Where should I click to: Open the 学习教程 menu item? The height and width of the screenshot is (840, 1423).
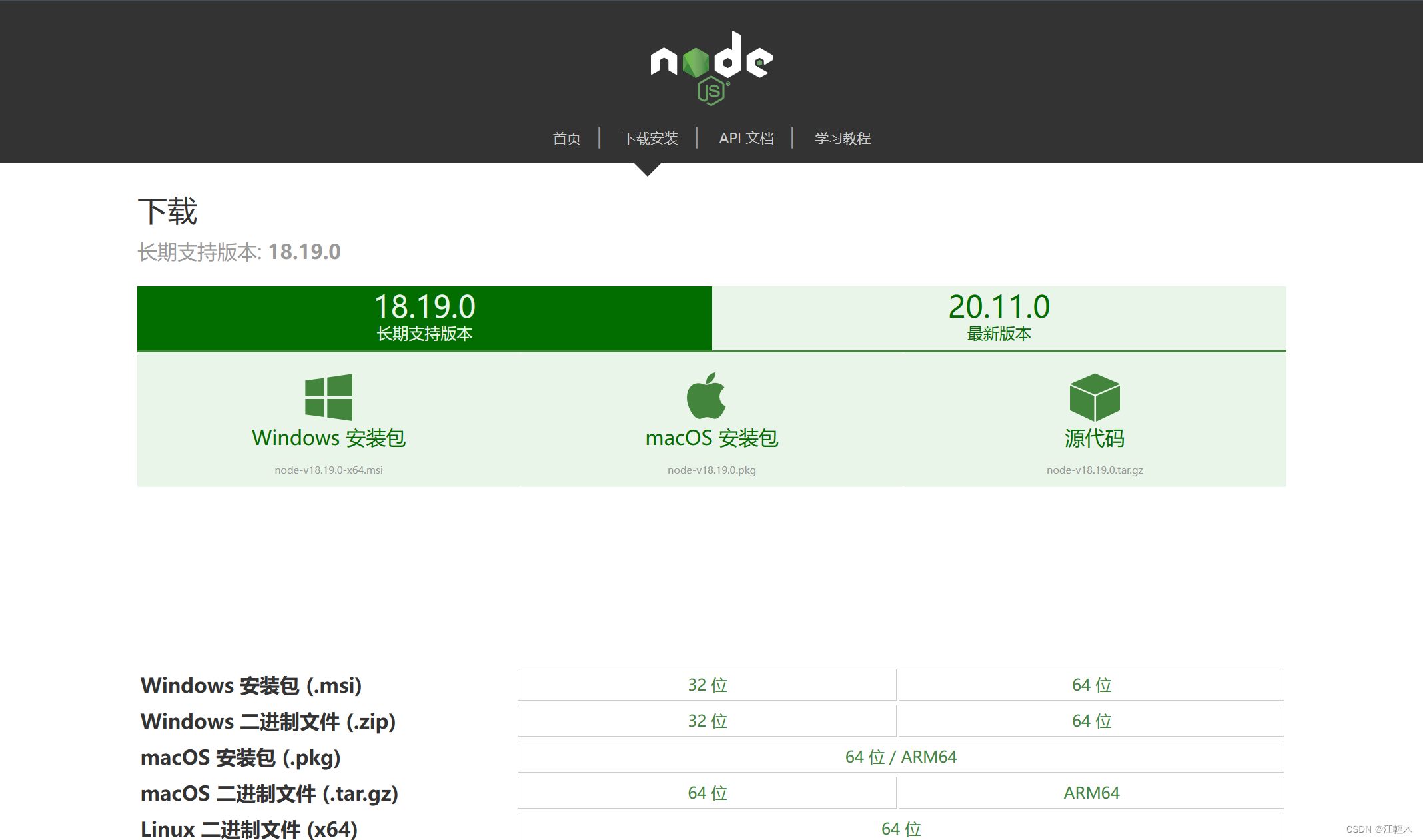(843, 138)
